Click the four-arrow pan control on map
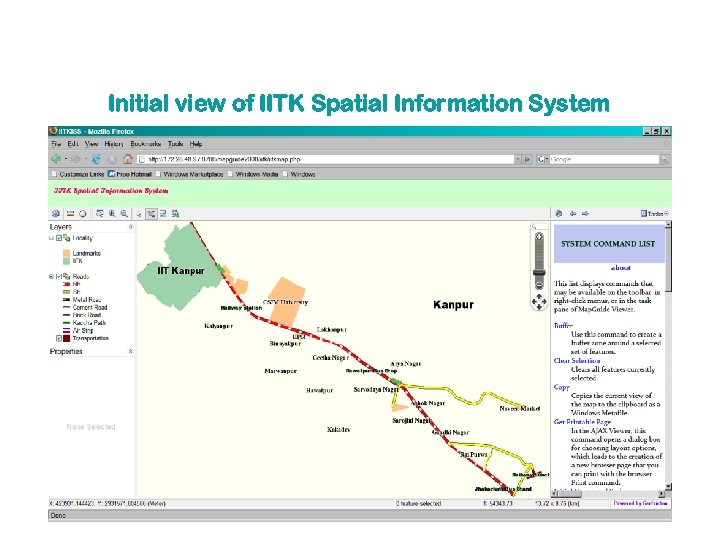 (x=539, y=302)
